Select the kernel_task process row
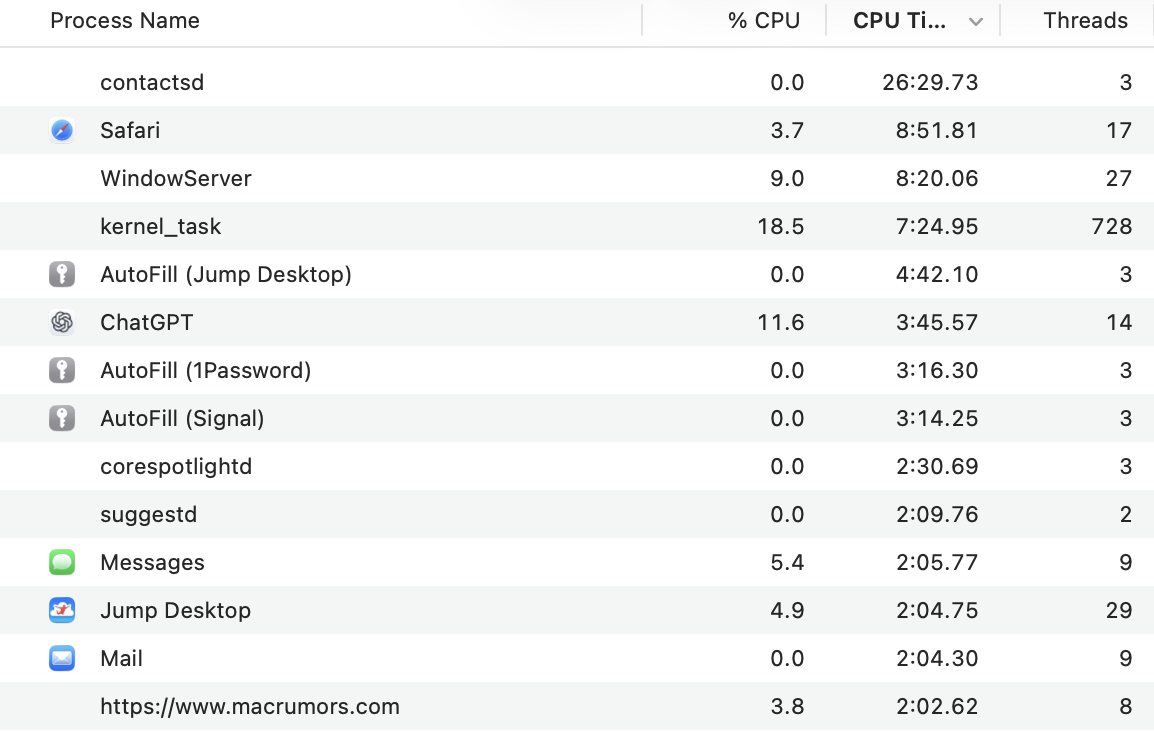 577,226
